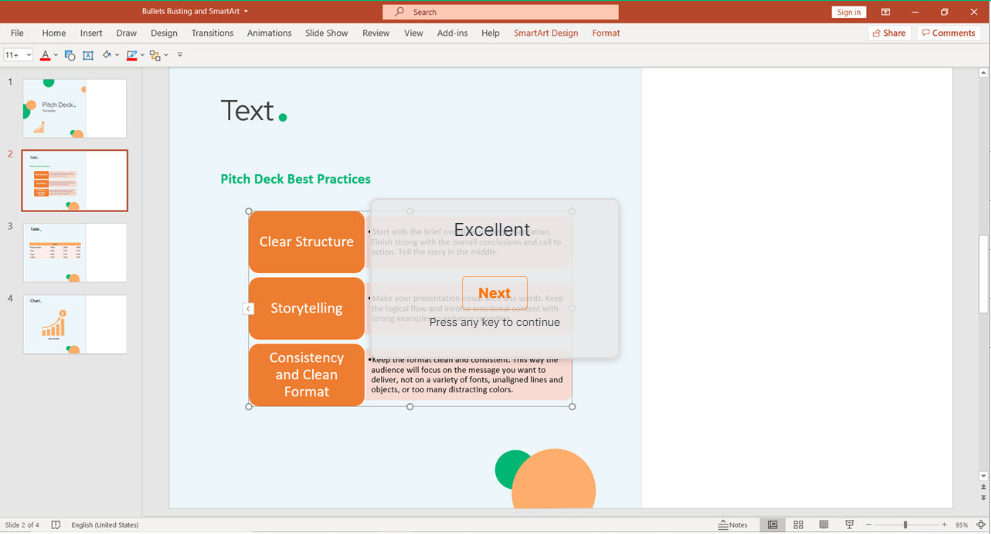Image resolution: width=991 pixels, height=534 pixels.
Task: Click the Next Slide double-arrow button
Action: [x=983, y=497]
